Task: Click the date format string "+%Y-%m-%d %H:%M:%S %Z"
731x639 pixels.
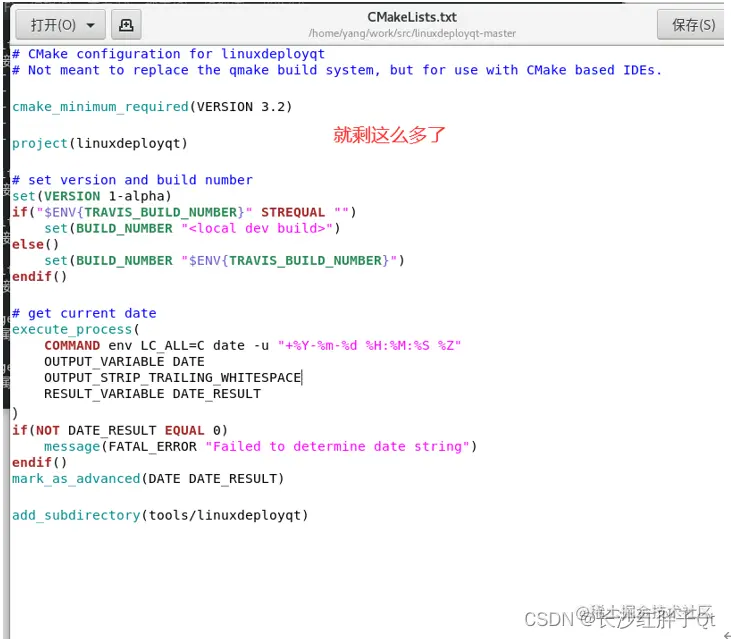Action: [x=369, y=346]
